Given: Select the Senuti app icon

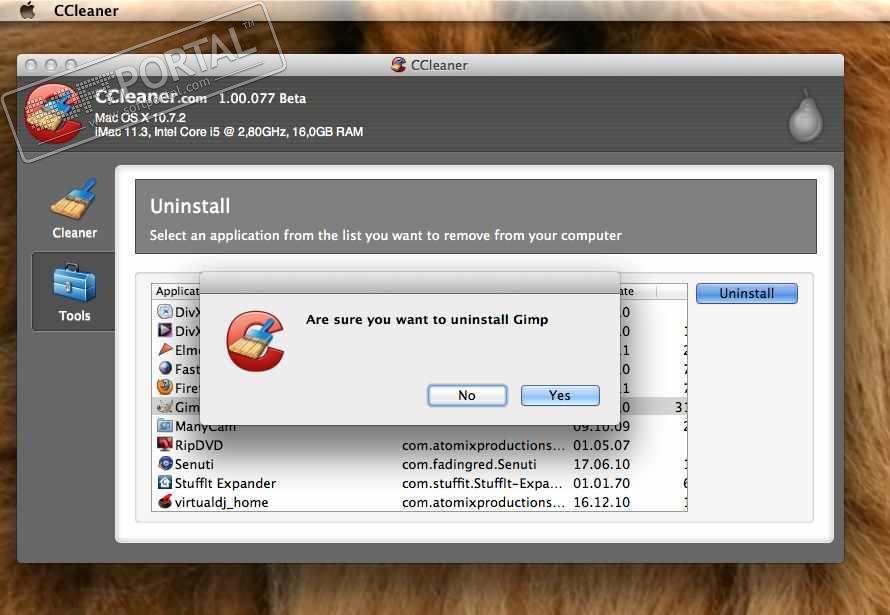Looking at the screenshot, I should 165,464.
